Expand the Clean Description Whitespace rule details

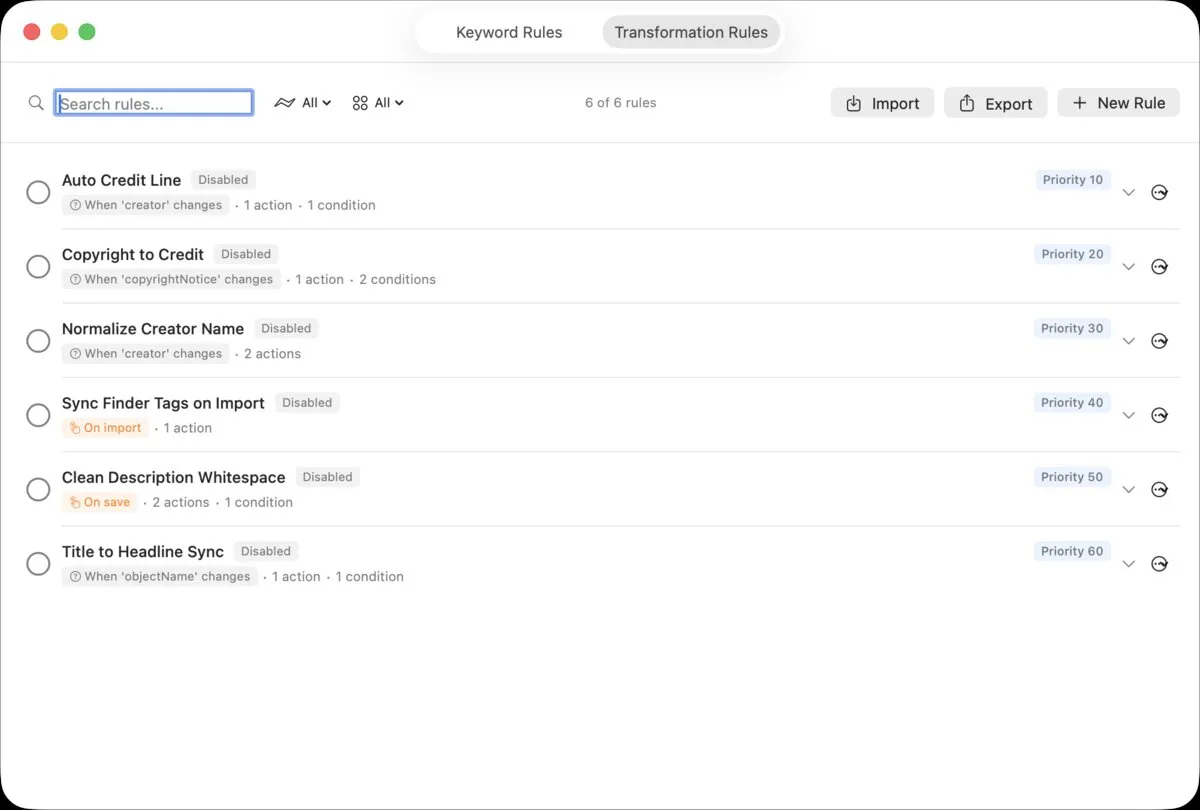coord(1128,489)
